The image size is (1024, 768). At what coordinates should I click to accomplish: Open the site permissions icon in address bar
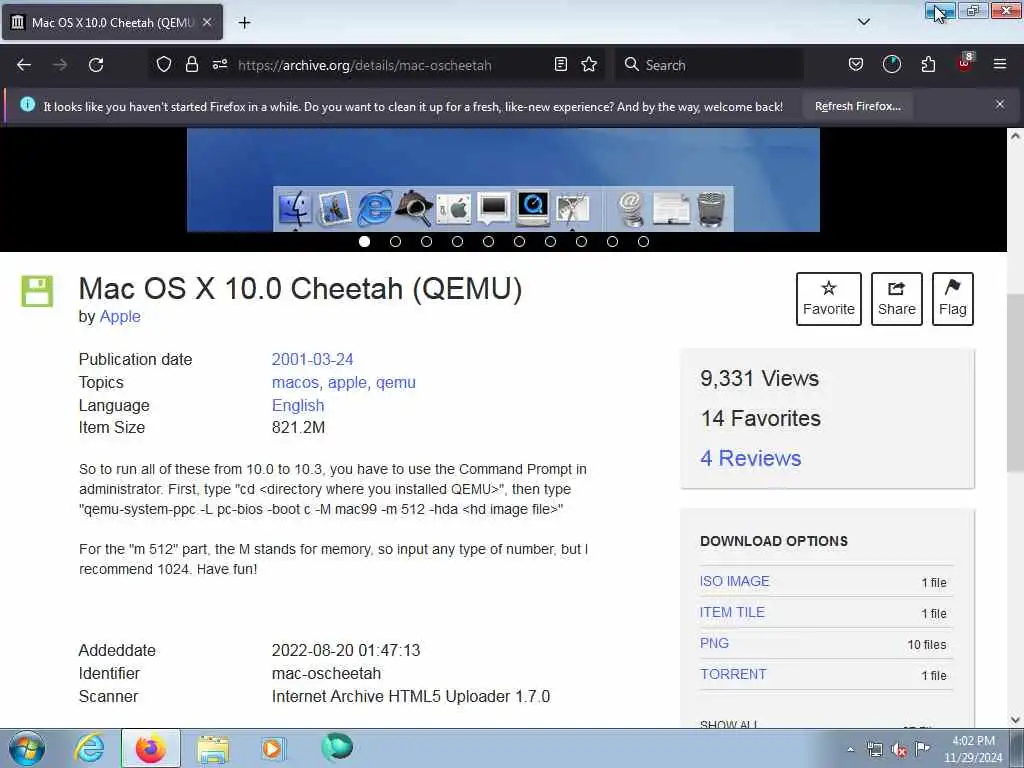click(219, 65)
